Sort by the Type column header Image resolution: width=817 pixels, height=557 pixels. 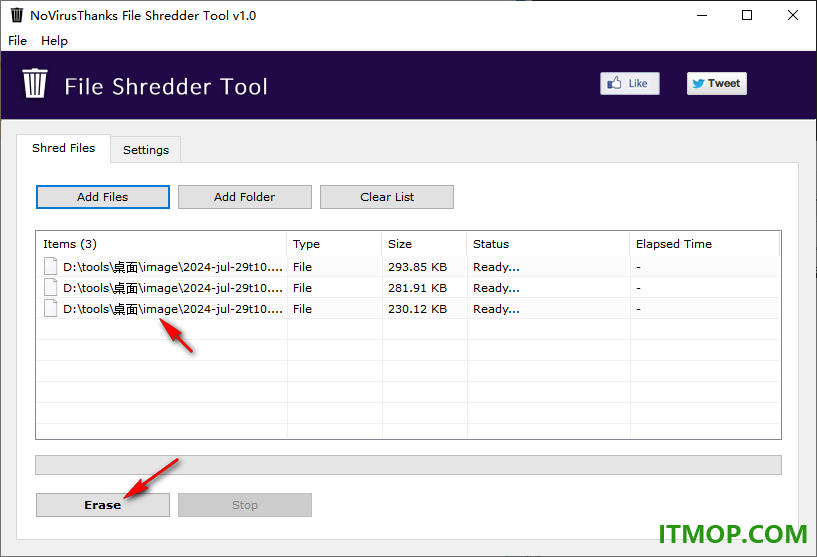(x=334, y=244)
